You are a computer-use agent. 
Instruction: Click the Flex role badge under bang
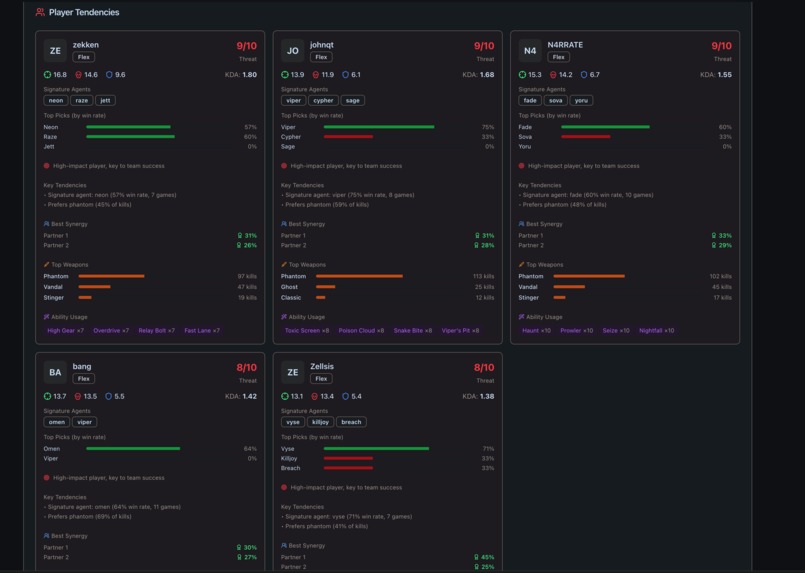[x=84, y=378]
